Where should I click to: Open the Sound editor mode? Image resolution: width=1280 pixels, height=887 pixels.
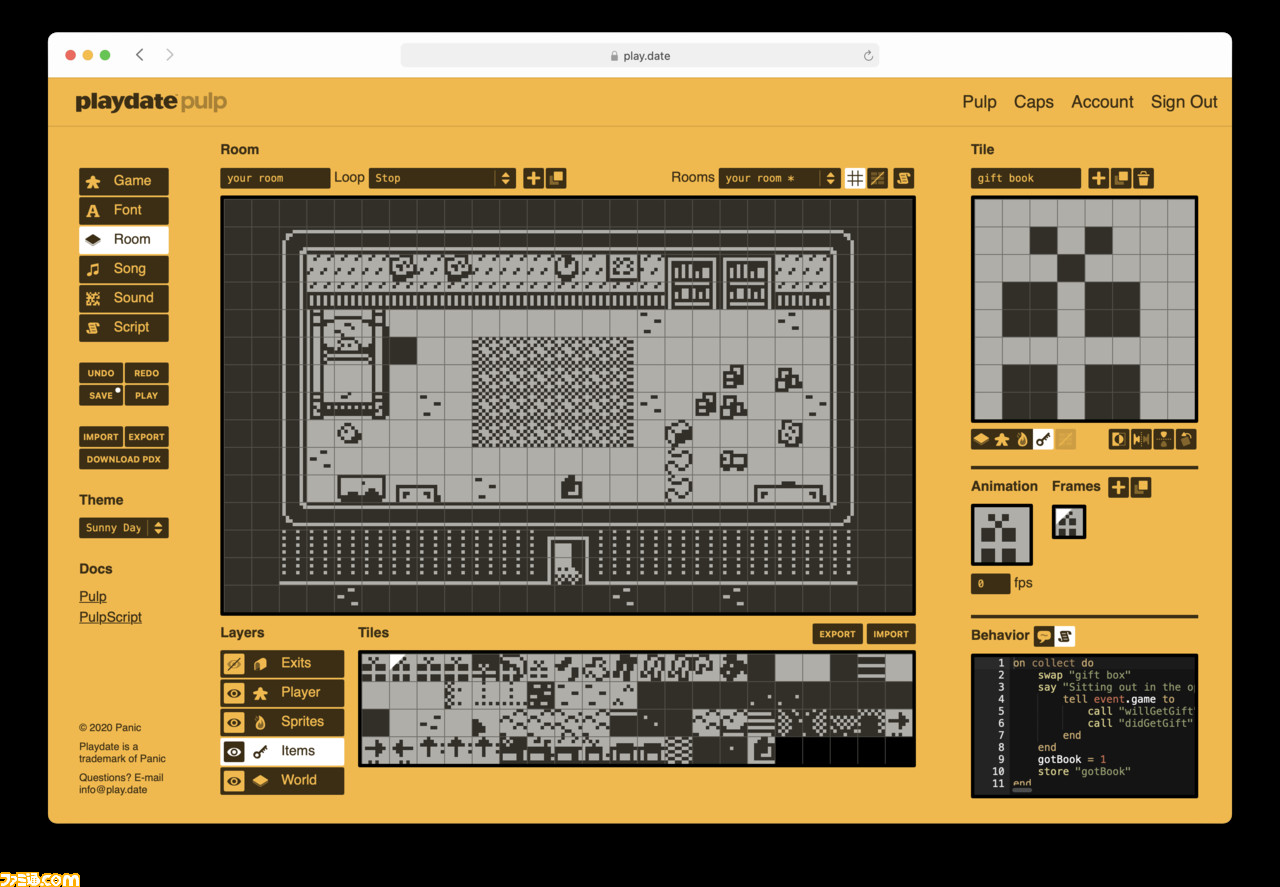124,298
